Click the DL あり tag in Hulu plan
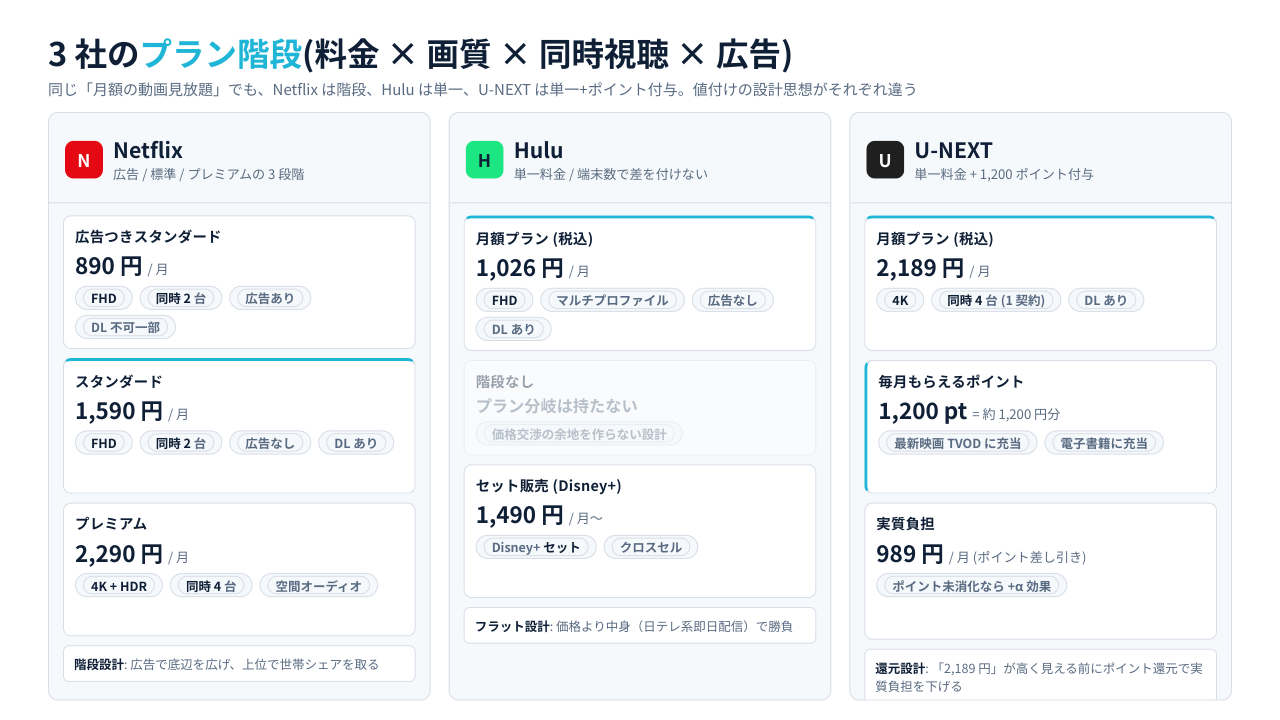Image resolution: width=1280 pixels, height=720 pixels. click(514, 329)
